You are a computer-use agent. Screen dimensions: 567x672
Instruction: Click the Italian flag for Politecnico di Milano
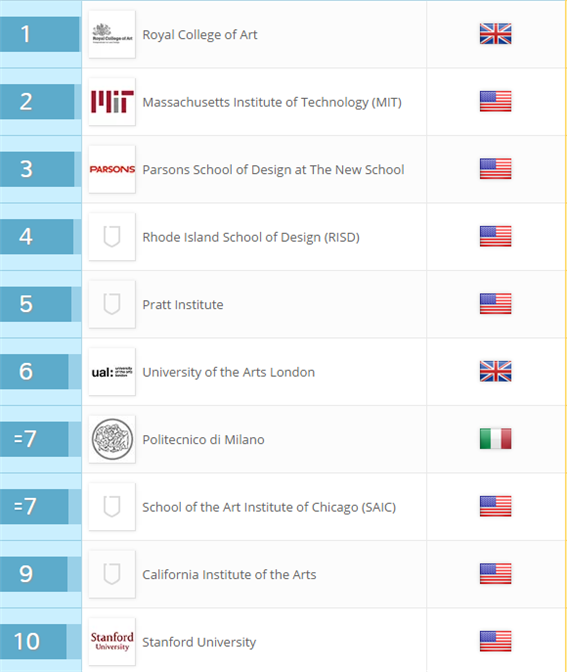point(495,439)
